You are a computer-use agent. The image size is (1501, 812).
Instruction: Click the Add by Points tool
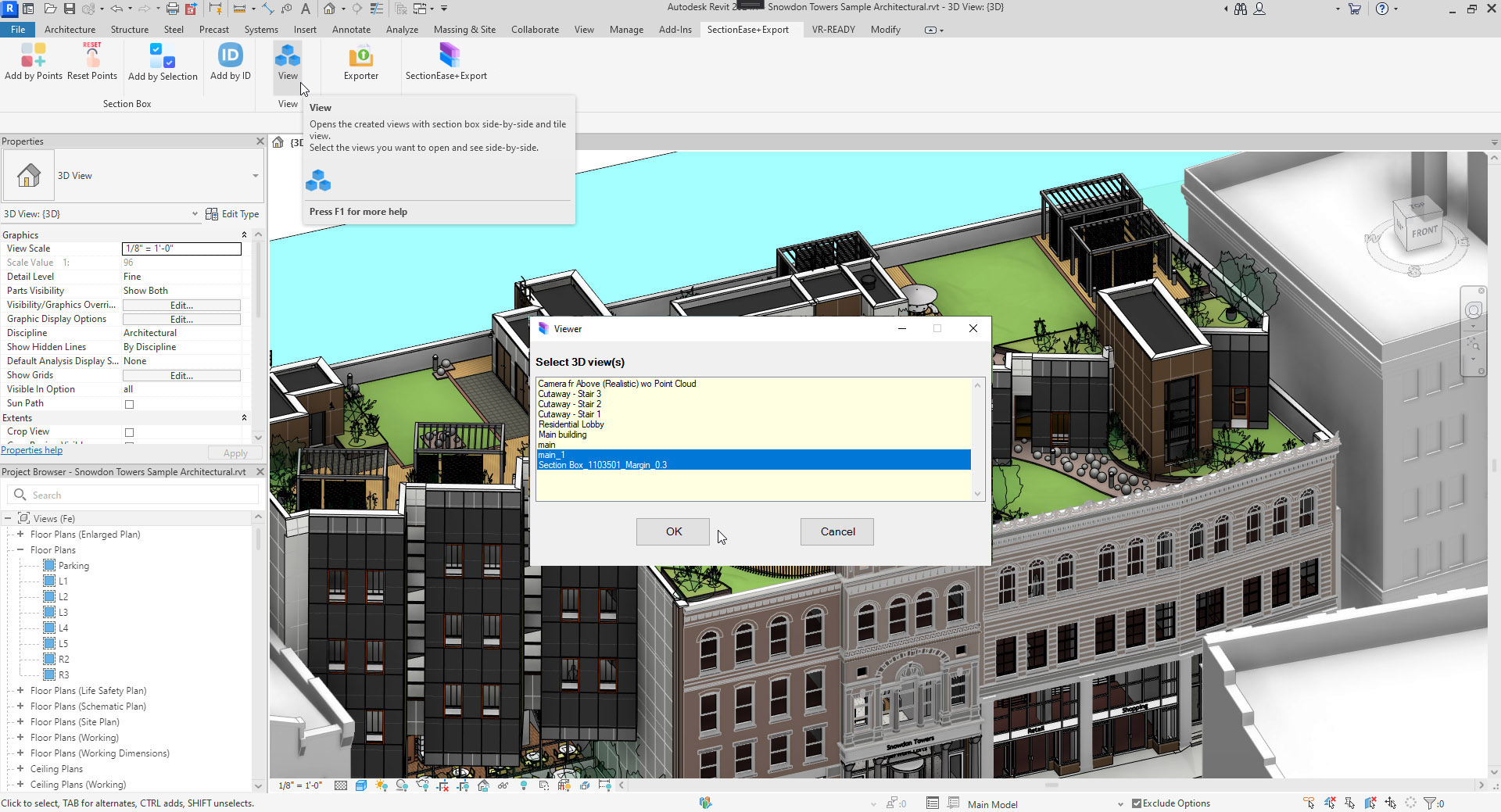[34, 61]
